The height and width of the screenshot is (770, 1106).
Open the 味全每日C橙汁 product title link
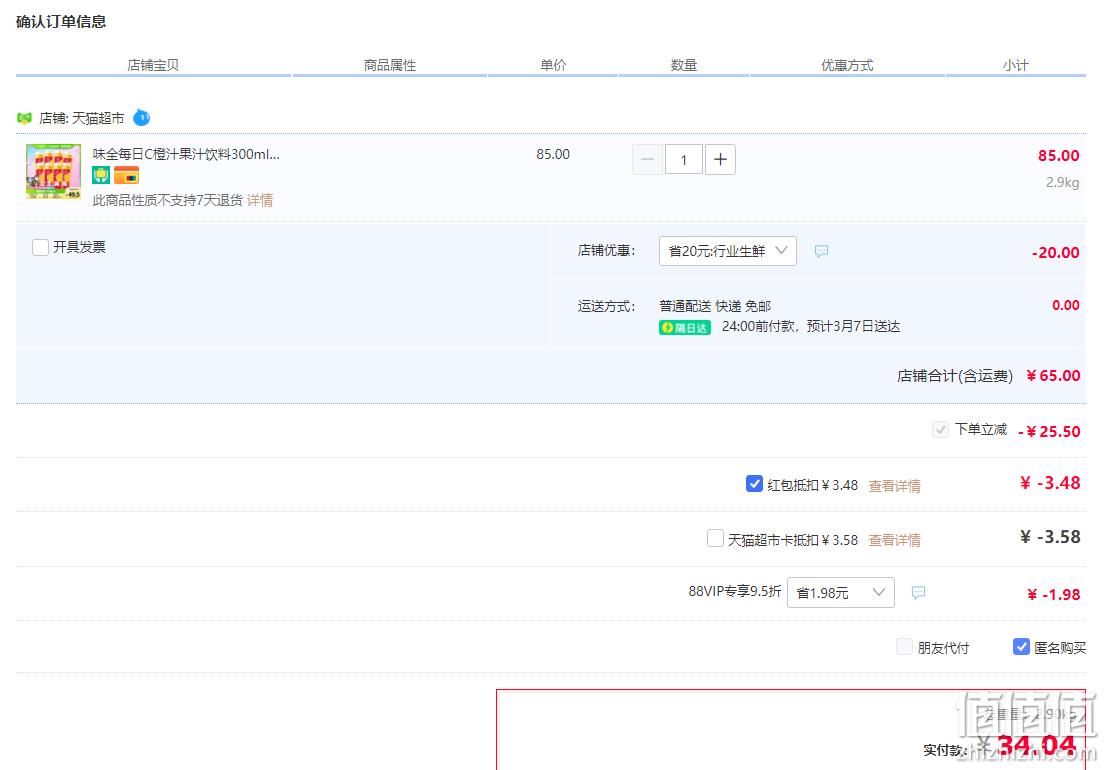click(186, 154)
